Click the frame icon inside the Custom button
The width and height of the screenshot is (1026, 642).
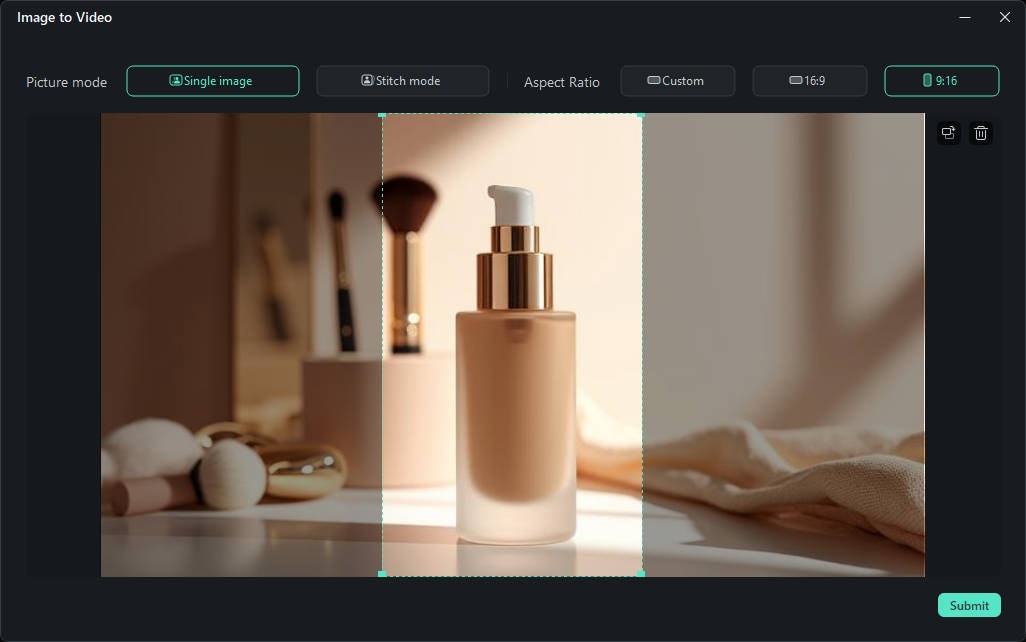656,81
